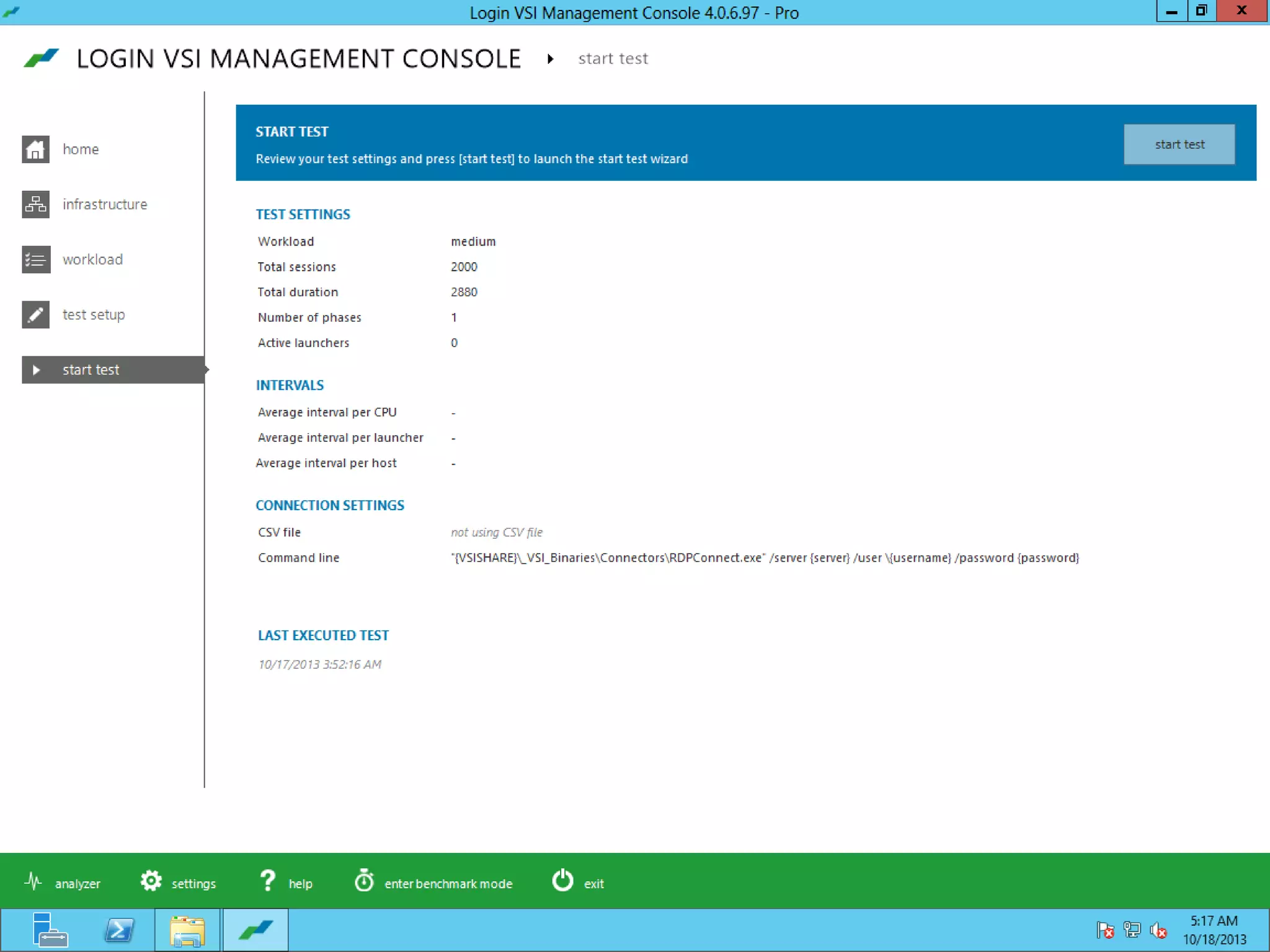1270x952 pixels.
Task: Open PowerShell from the taskbar
Action: pos(119,930)
